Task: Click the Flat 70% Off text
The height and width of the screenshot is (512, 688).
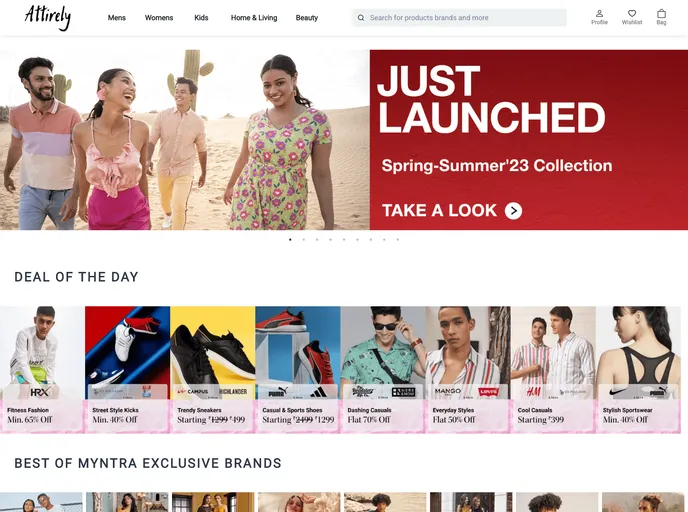Action: pyautogui.click(x=369, y=420)
